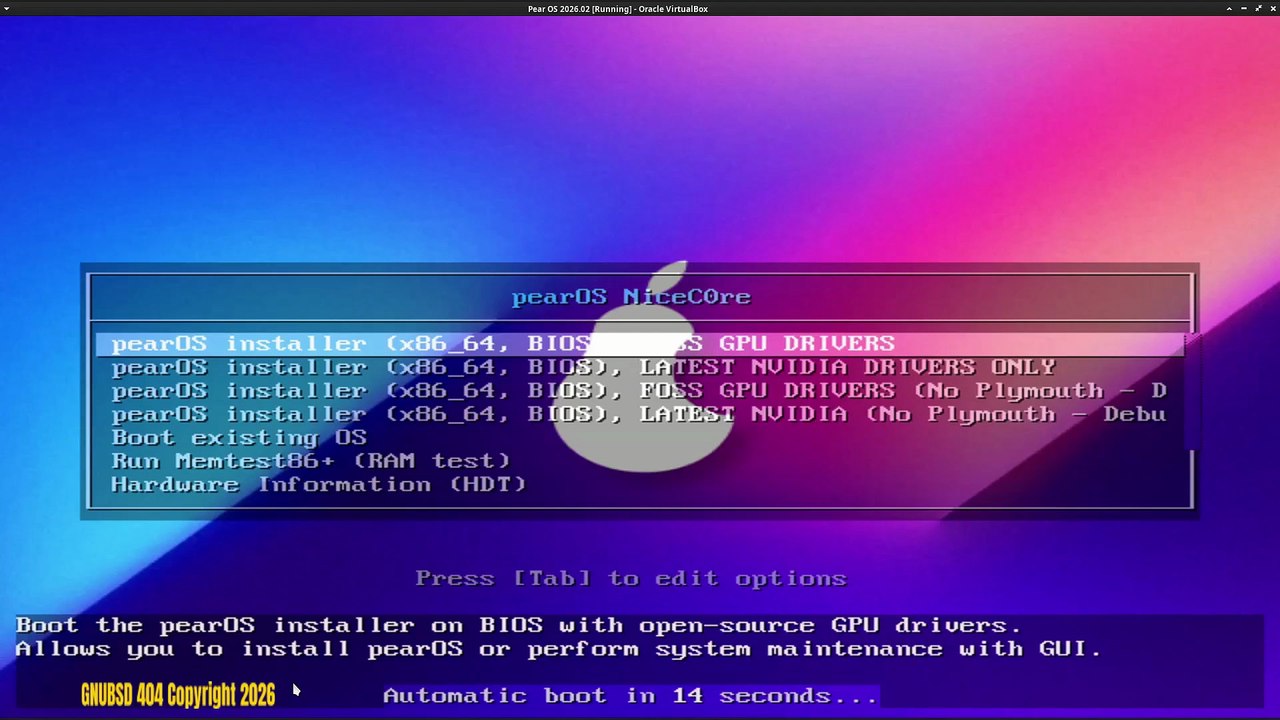
Task: Click the "Pear OS 2026.02 [Running]" window title
Action: [618, 9]
